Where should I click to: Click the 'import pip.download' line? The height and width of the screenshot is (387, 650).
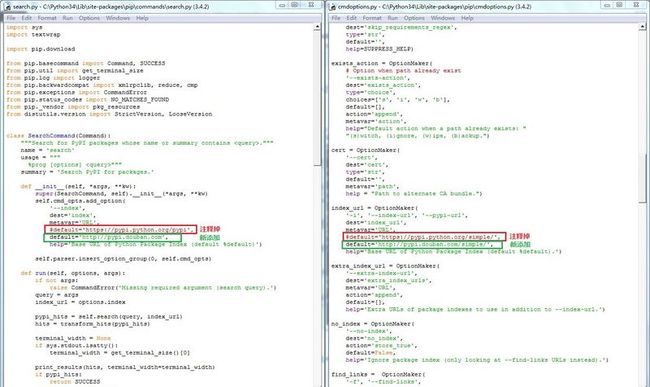click(x=41, y=49)
